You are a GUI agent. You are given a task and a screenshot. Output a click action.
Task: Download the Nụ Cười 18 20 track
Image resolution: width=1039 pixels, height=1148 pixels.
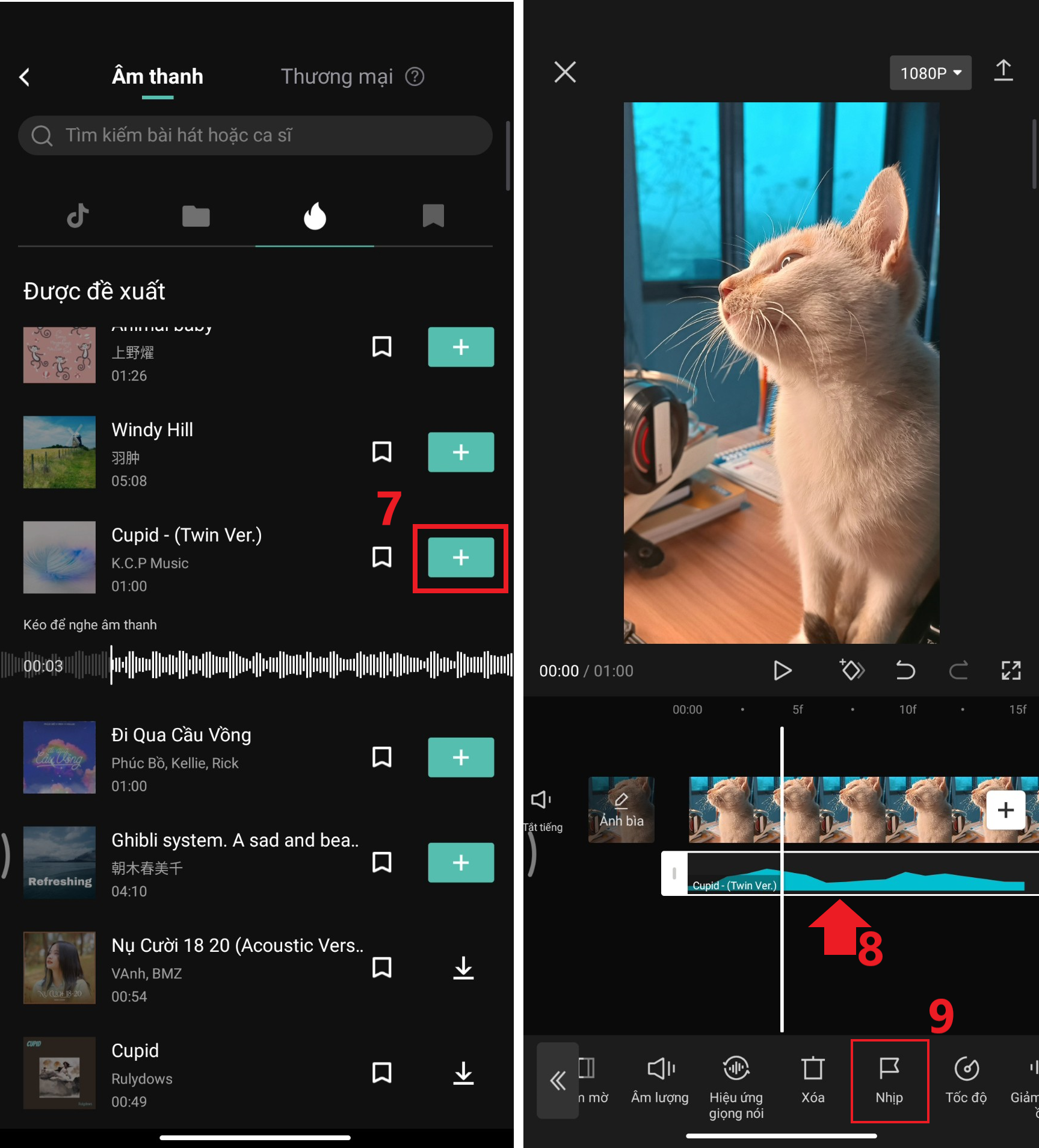(x=463, y=967)
